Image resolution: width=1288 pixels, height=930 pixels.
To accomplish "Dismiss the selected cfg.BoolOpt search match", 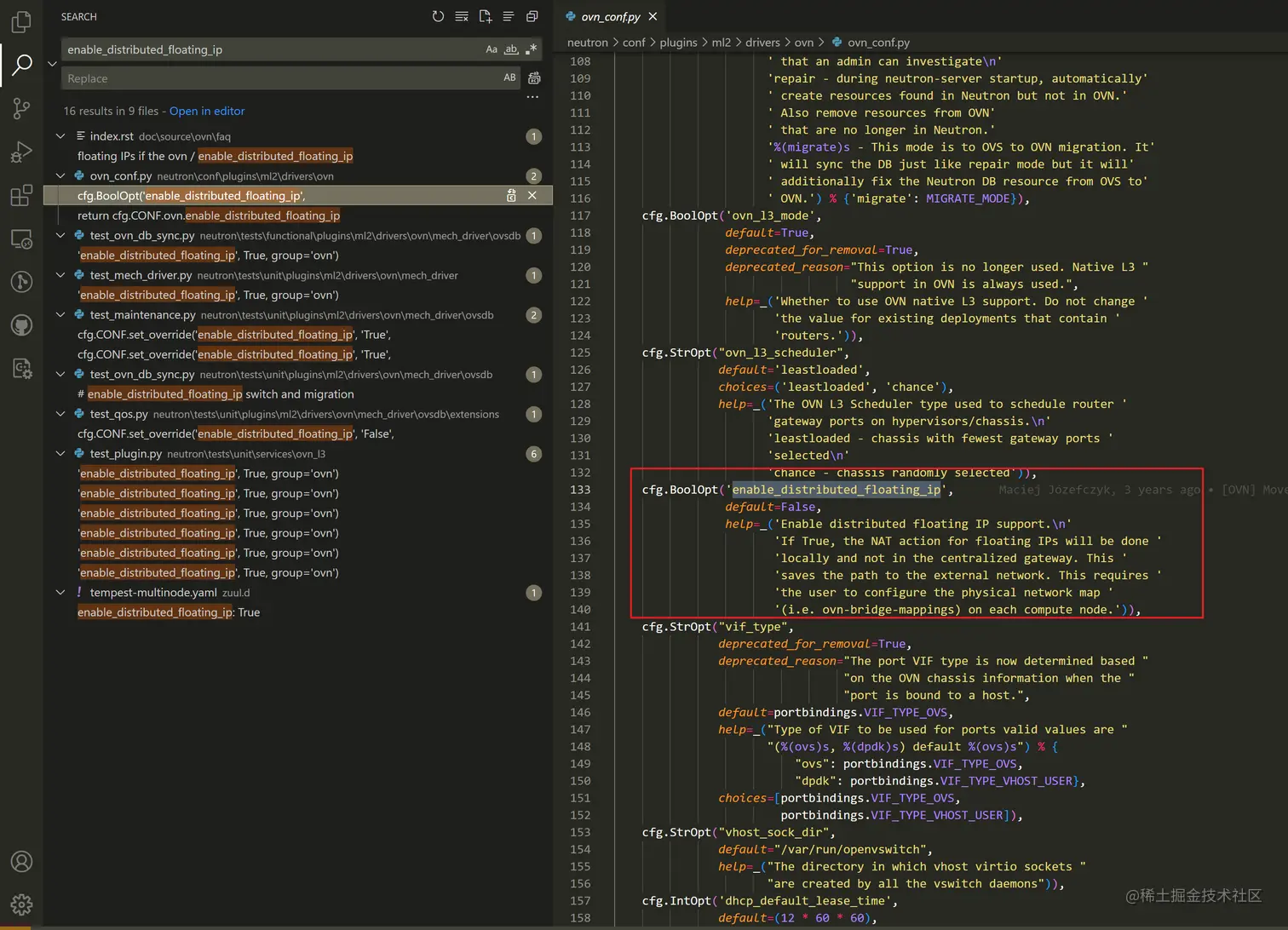I will [532, 196].
